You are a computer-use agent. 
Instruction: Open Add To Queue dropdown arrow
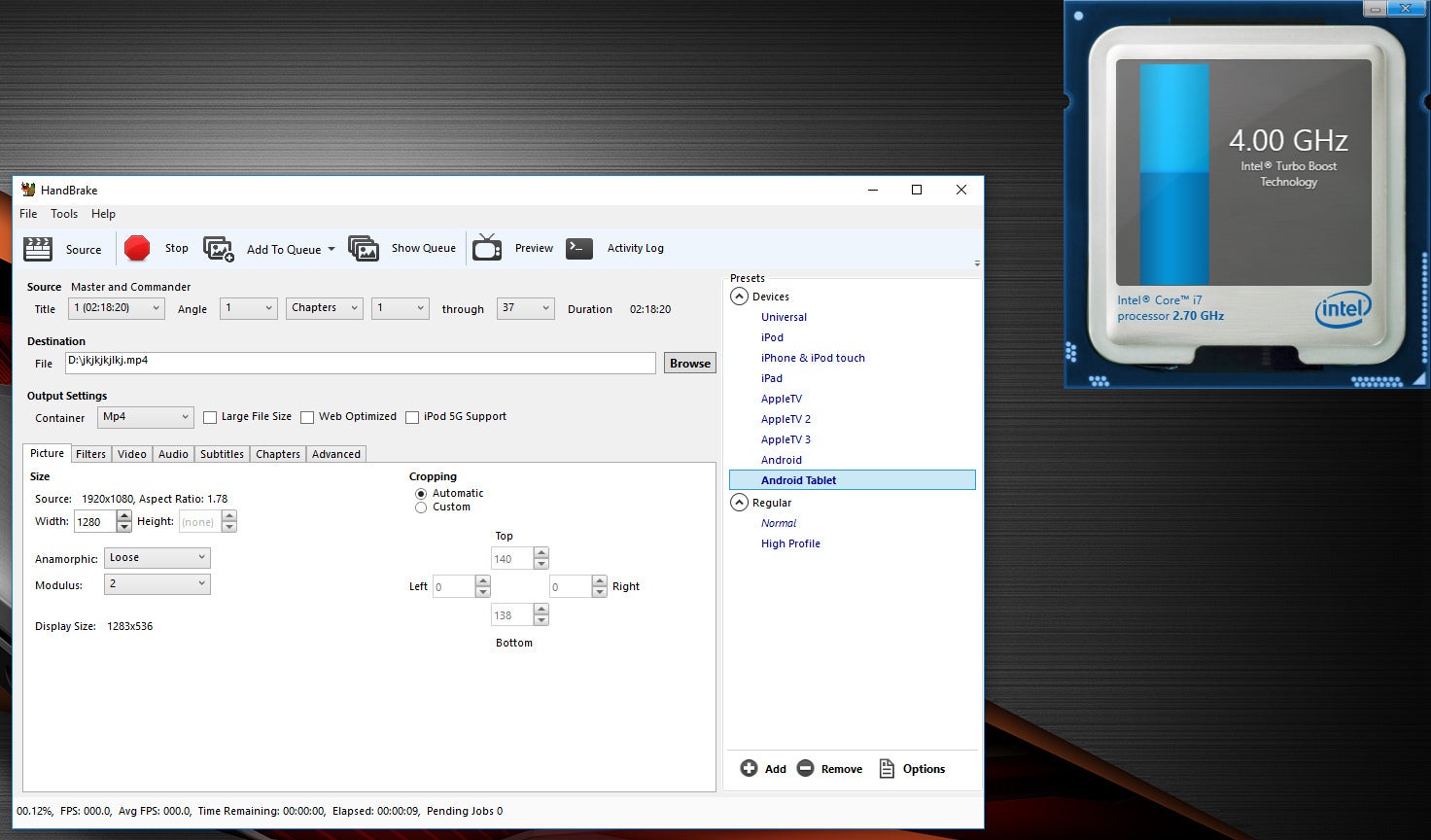pos(332,249)
